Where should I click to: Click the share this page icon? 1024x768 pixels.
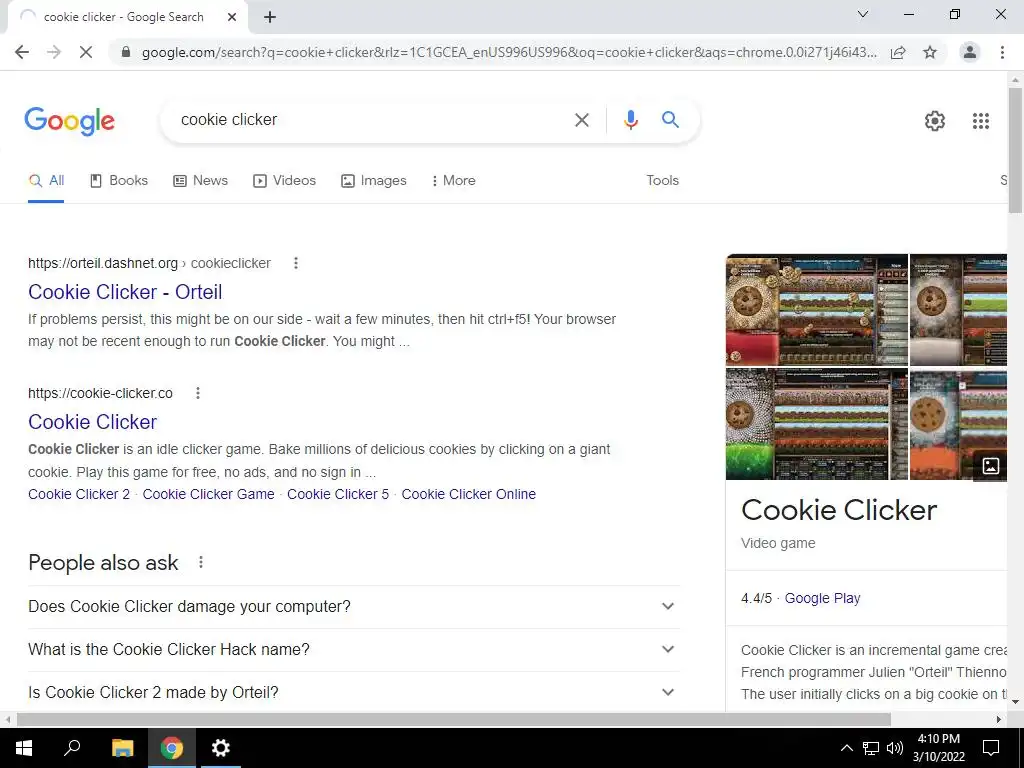pyautogui.click(x=898, y=52)
